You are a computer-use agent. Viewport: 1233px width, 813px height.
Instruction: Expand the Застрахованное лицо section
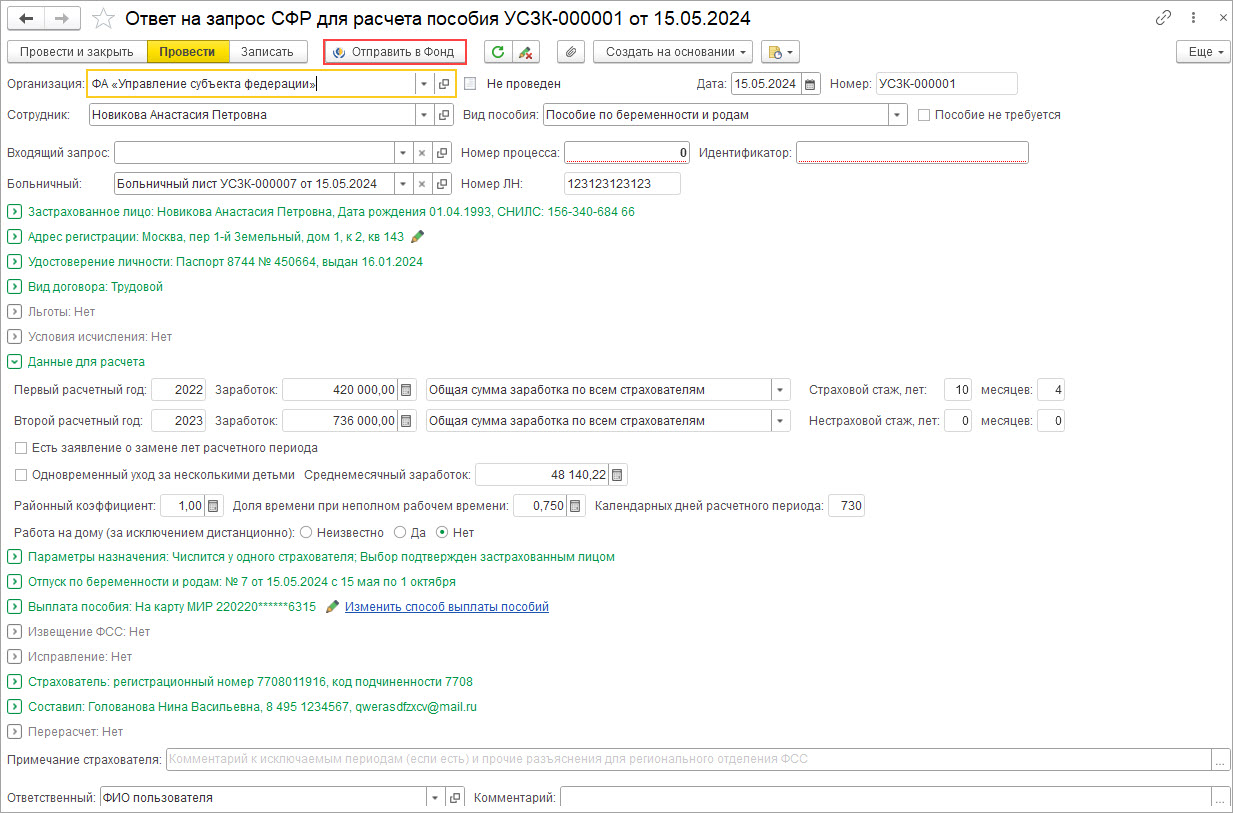coord(14,212)
